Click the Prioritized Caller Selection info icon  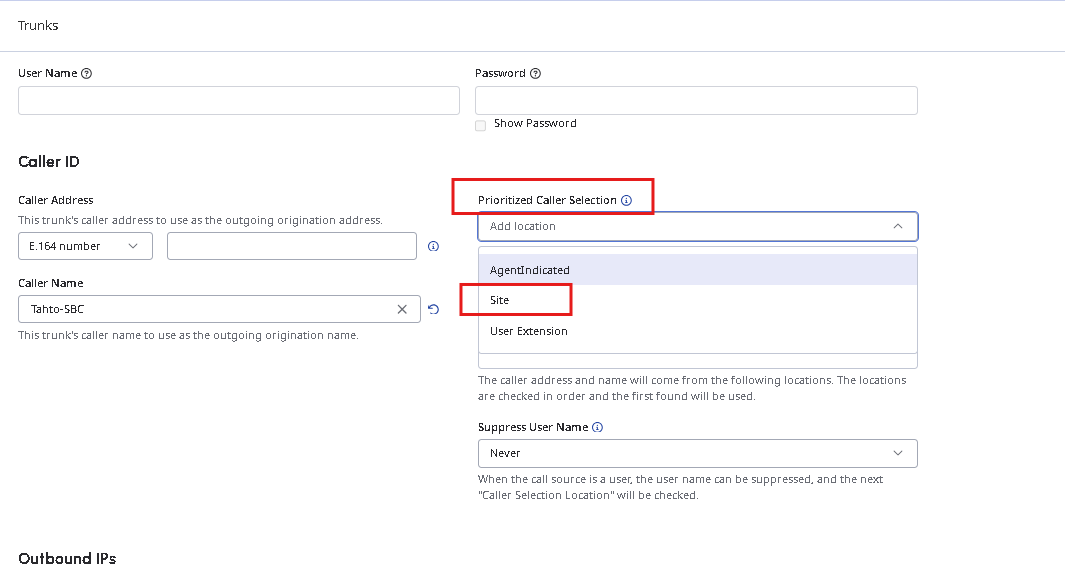(627, 200)
